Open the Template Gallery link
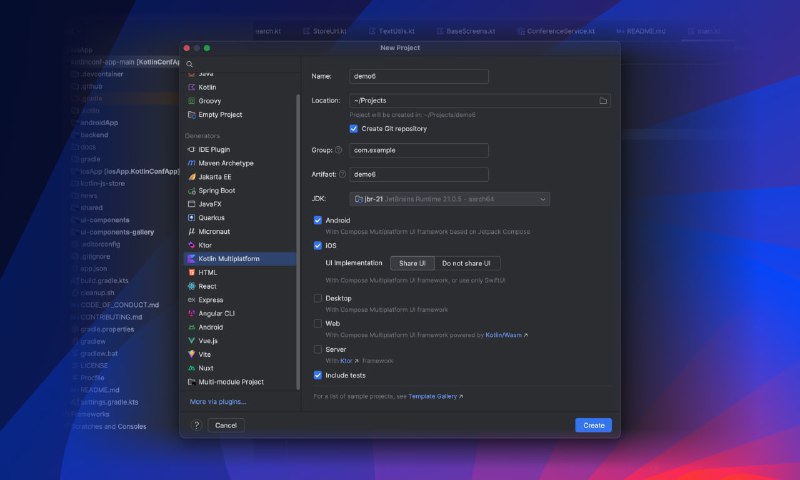The image size is (800, 480). (435, 396)
